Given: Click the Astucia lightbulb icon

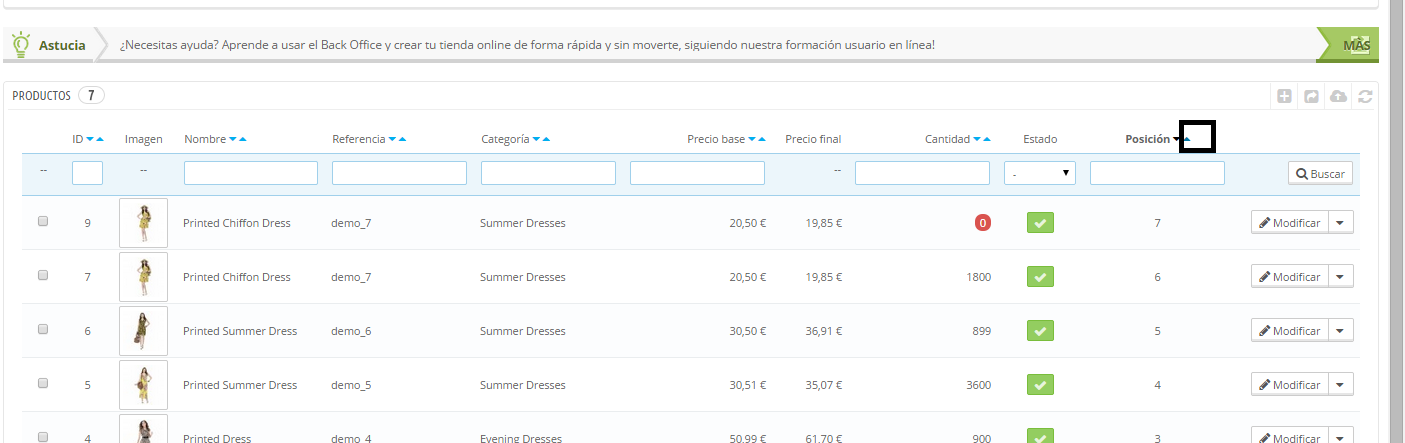Looking at the screenshot, I should tap(20, 45).
